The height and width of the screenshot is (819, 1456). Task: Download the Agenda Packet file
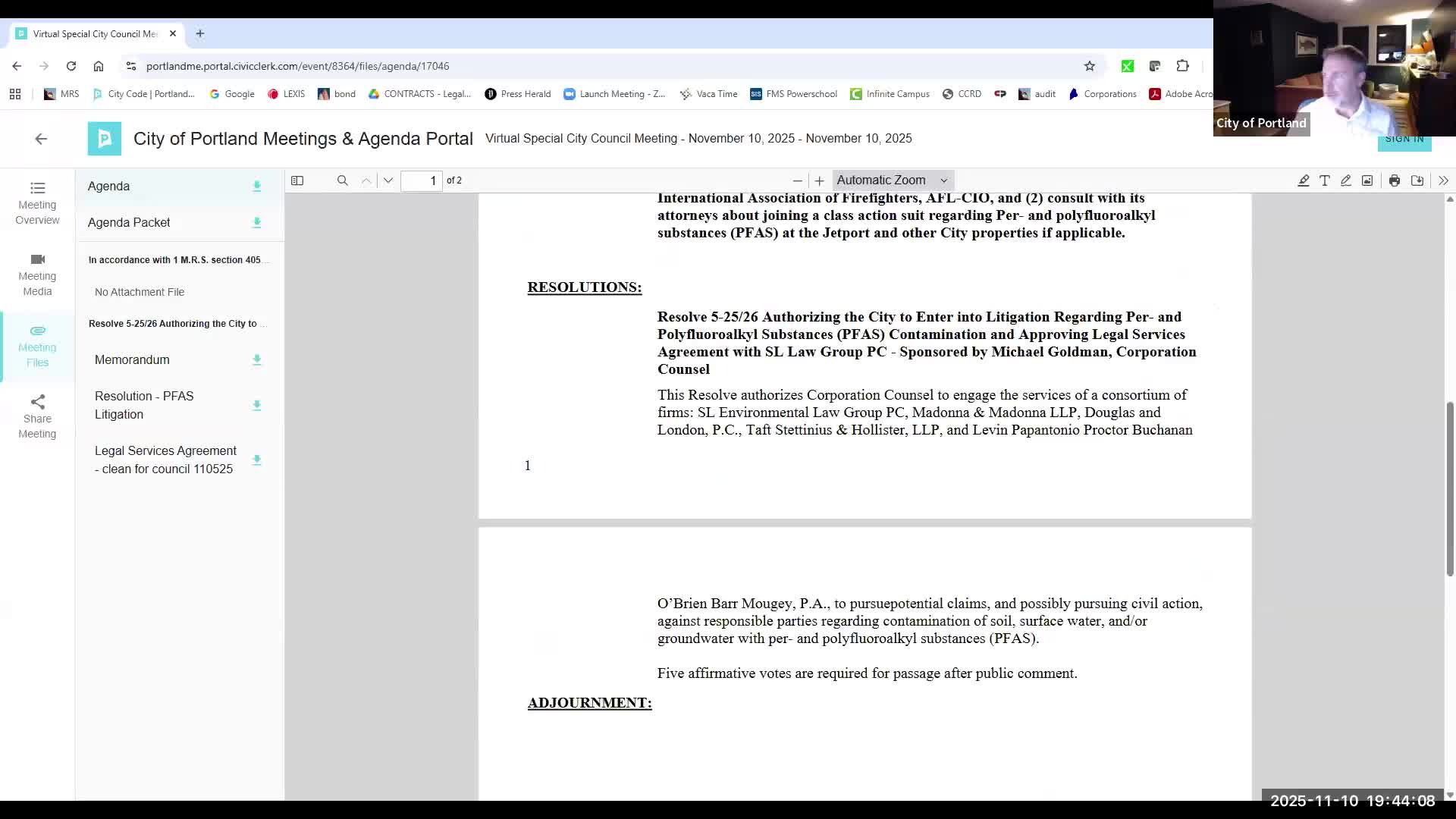(x=256, y=223)
